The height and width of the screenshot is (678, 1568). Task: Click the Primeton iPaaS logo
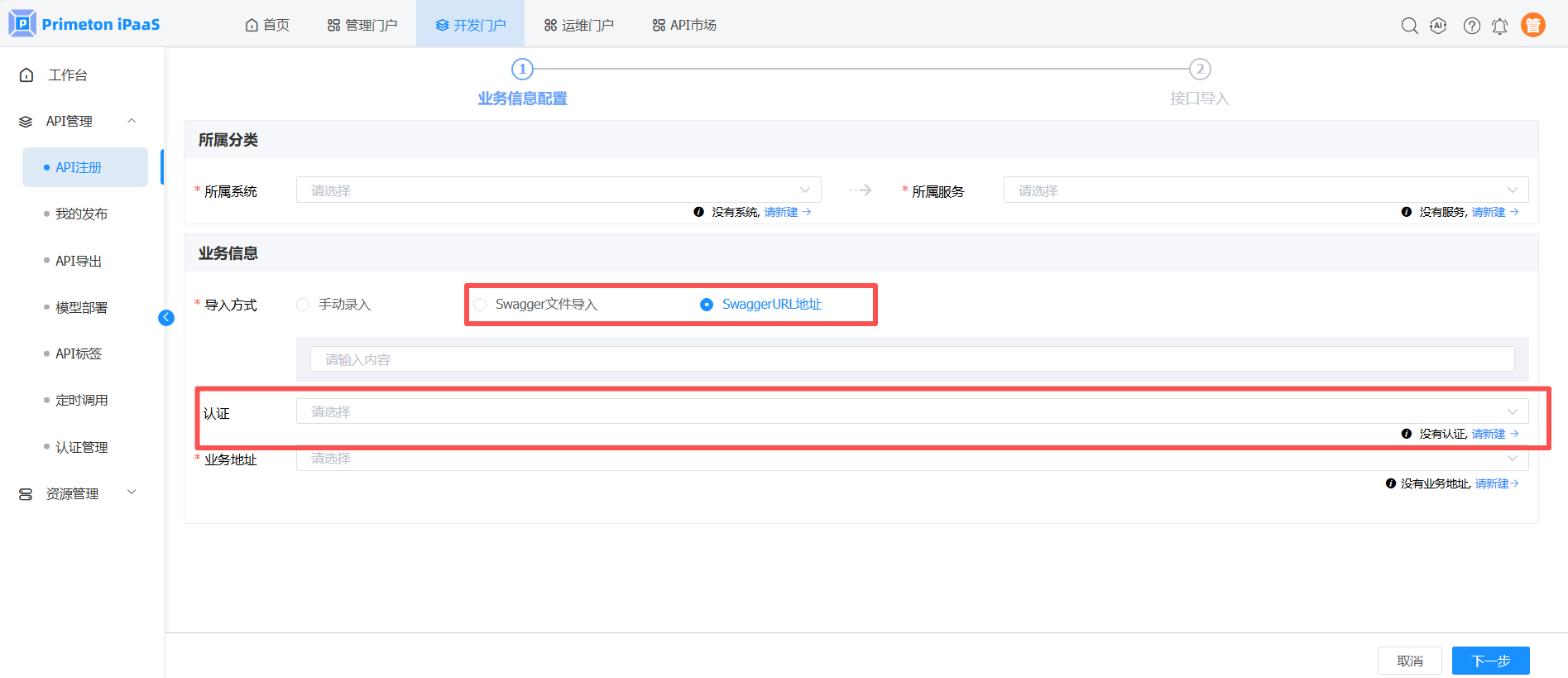pos(84,24)
